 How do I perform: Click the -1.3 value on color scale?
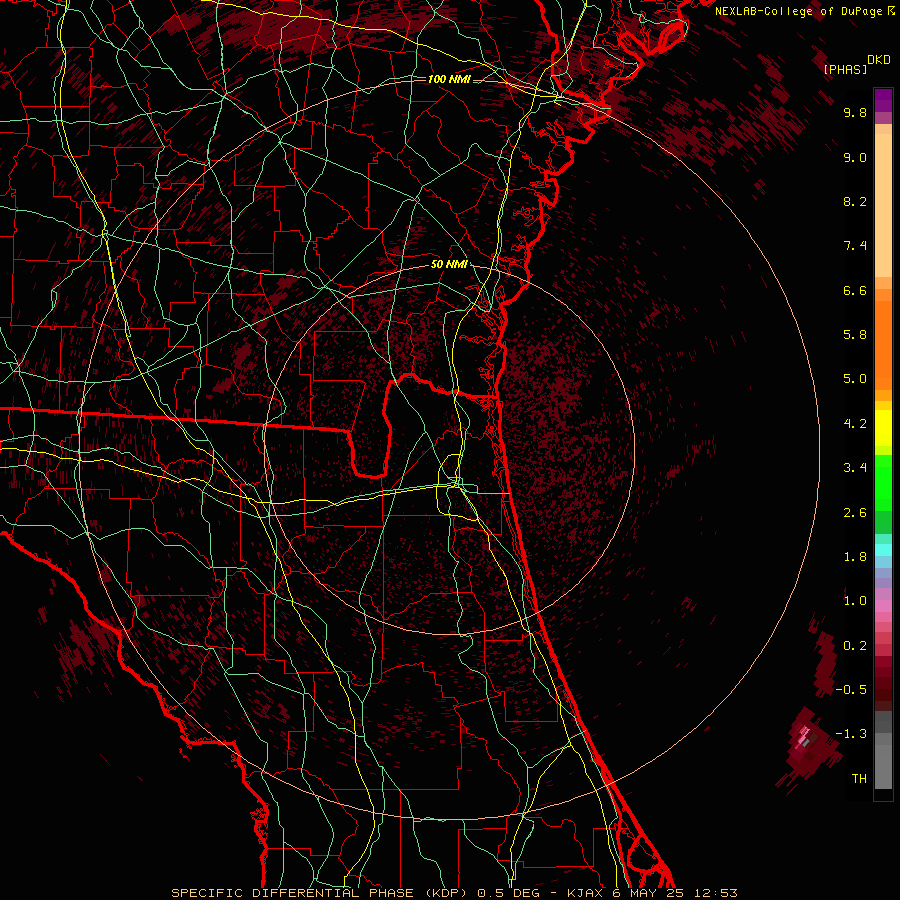click(851, 734)
